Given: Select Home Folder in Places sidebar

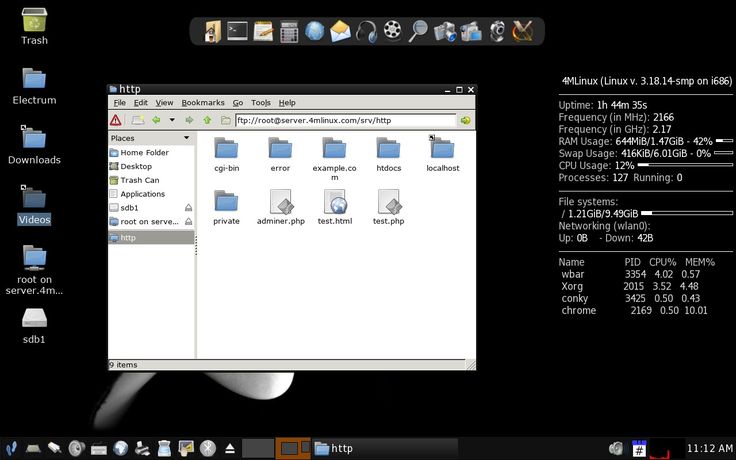Looking at the screenshot, I should (x=144, y=153).
